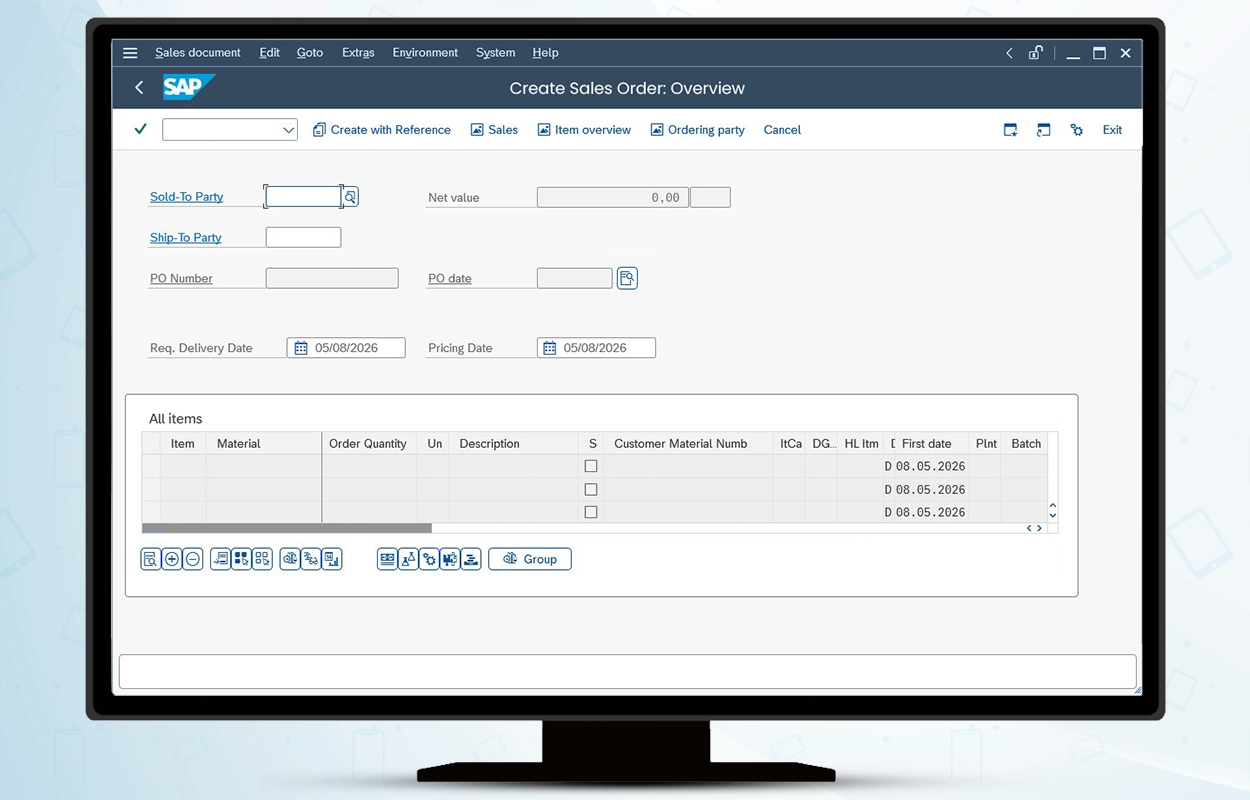The width and height of the screenshot is (1250, 800).
Task: Click the left chevron in the title bar
Action: click(x=1009, y=53)
